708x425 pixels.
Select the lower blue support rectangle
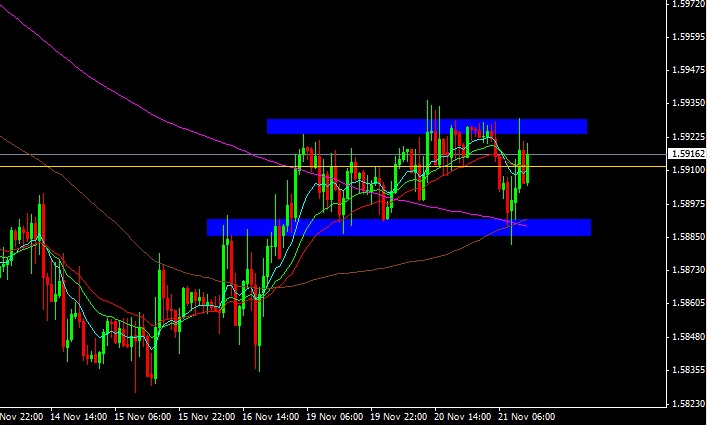399,227
